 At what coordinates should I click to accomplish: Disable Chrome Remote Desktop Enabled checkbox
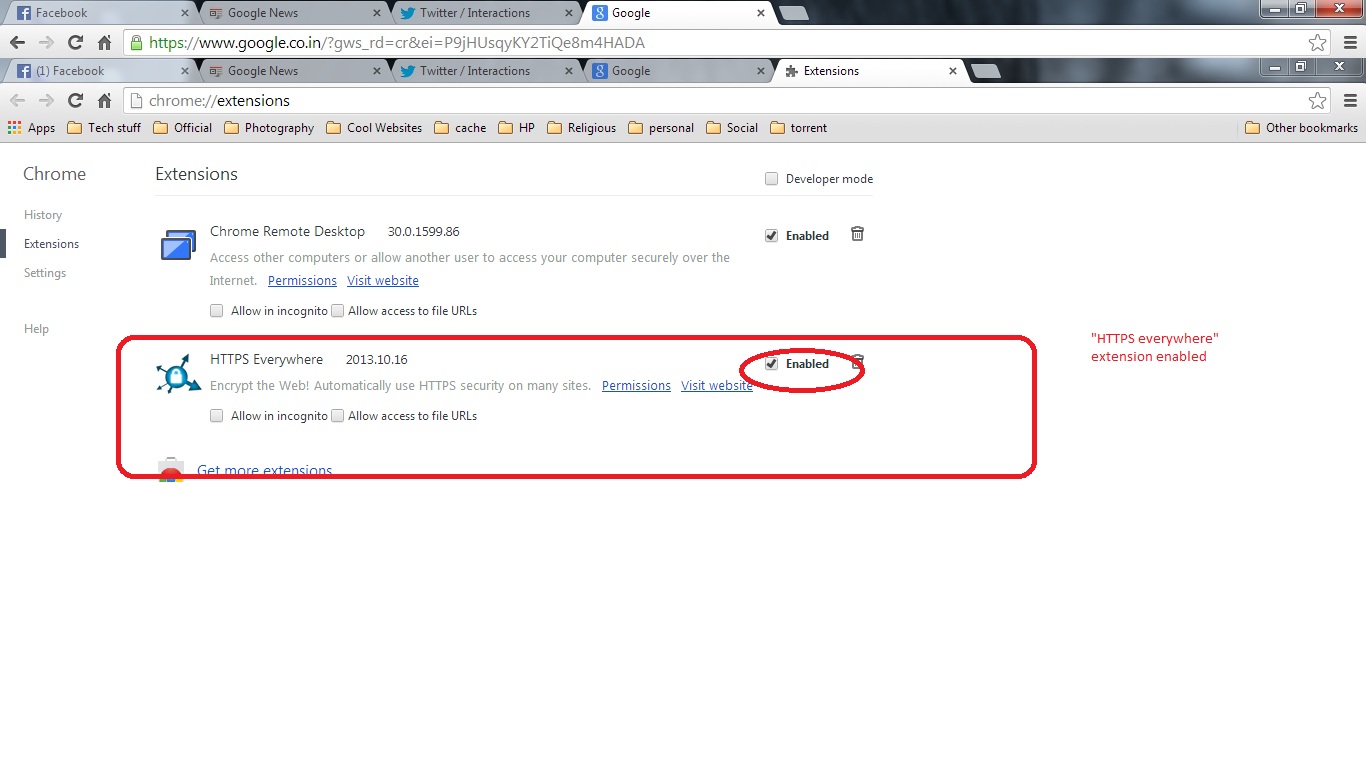tap(771, 236)
